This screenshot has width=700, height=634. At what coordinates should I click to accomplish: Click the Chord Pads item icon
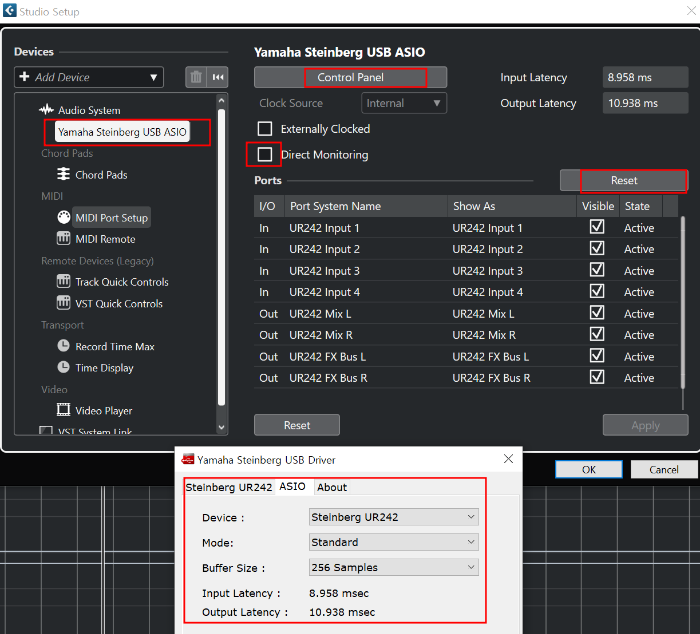tap(63, 174)
